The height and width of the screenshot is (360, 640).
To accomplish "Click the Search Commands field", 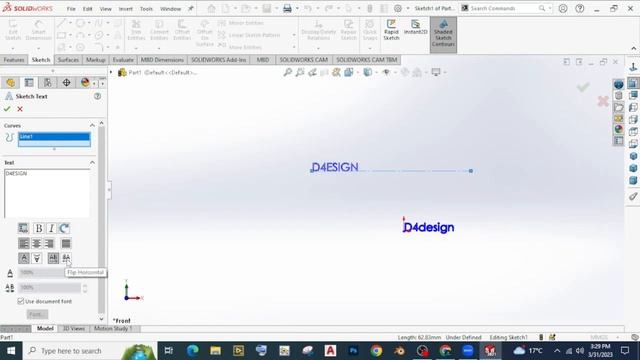I will [x=504, y=8].
